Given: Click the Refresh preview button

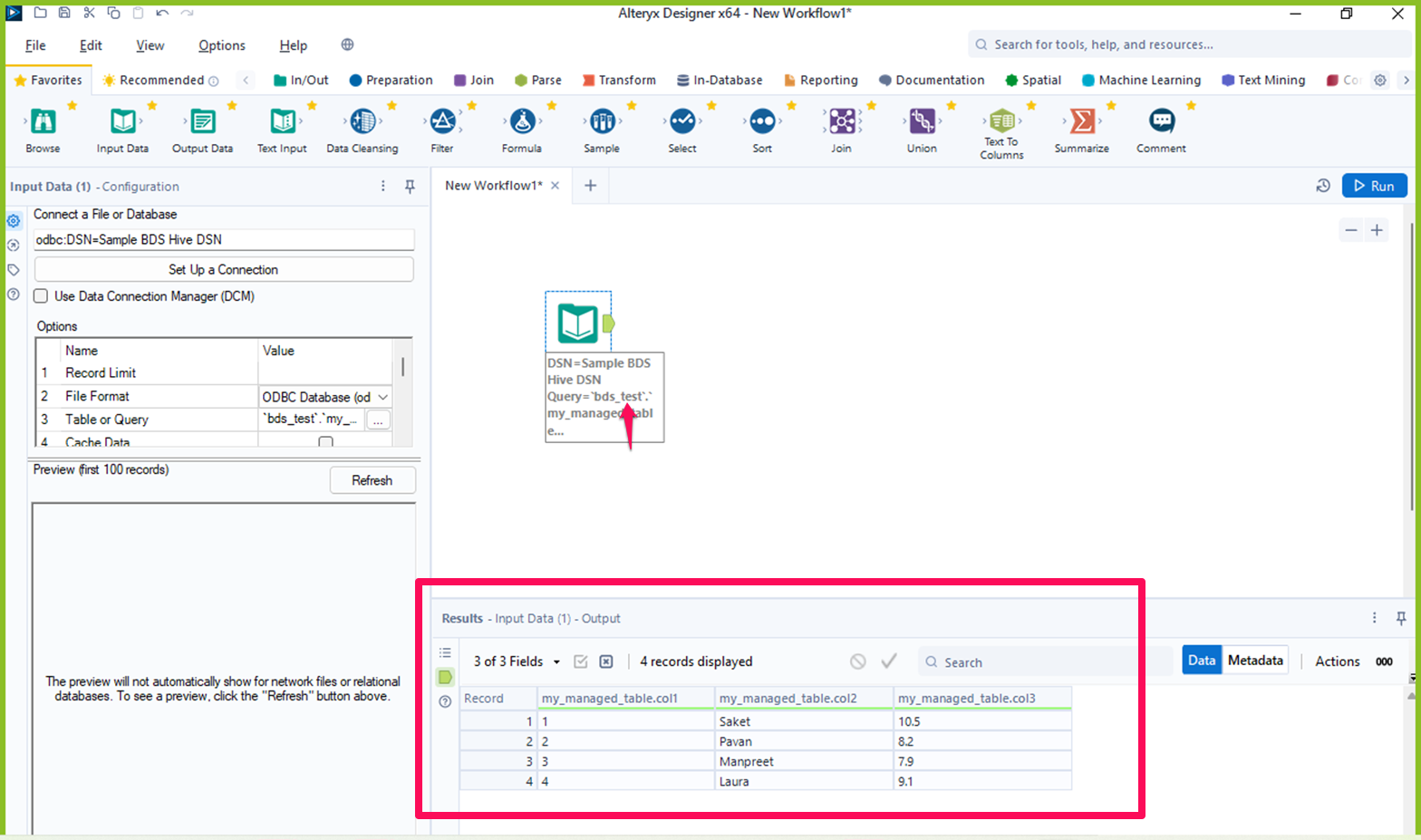Looking at the screenshot, I should point(372,480).
